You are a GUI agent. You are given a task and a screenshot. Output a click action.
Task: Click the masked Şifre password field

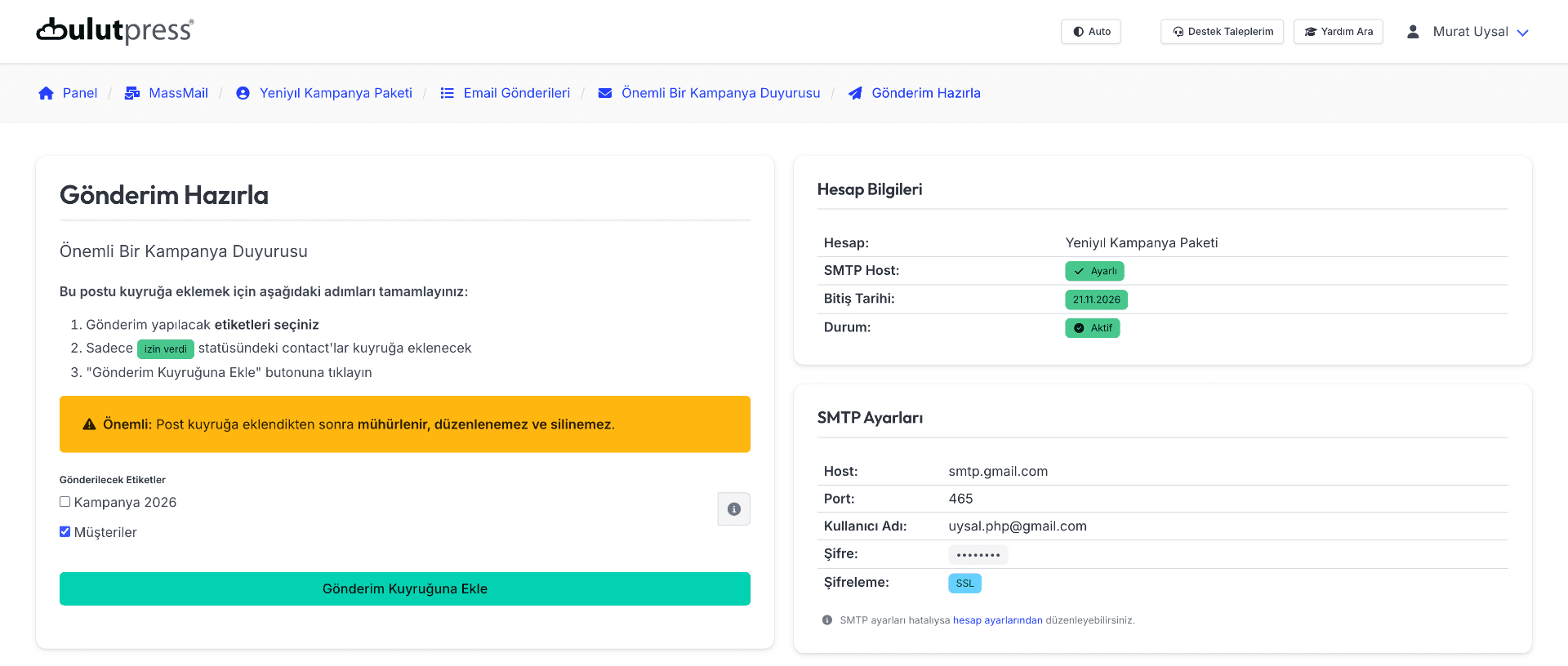tap(978, 555)
